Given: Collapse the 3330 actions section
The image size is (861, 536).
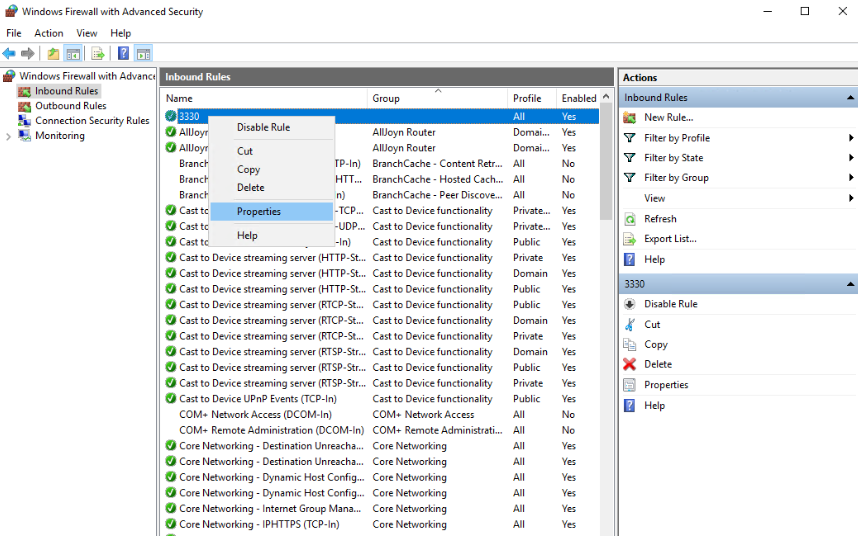Looking at the screenshot, I should [x=850, y=284].
